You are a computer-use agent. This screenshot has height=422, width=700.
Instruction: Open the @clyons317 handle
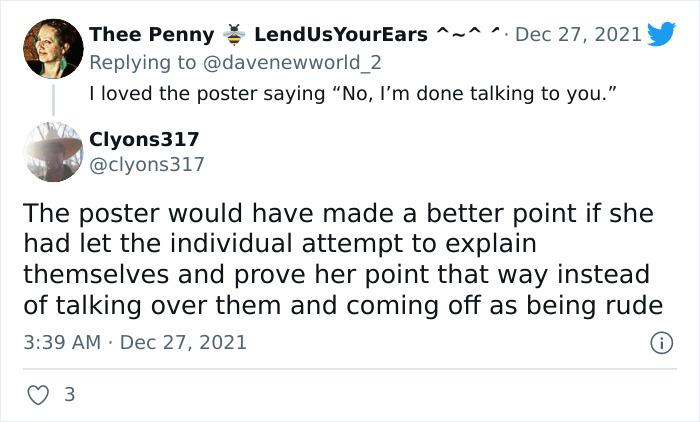146,164
